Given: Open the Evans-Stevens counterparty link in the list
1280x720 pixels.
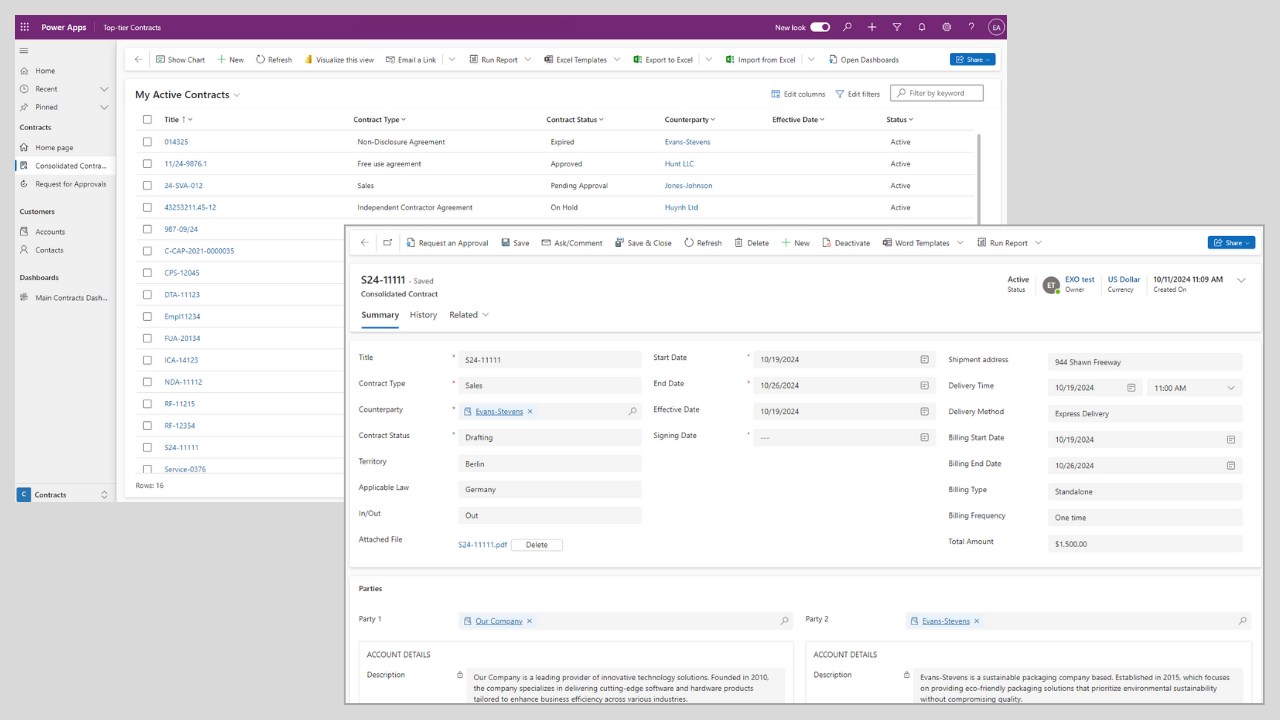Looking at the screenshot, I should (687, 142).
